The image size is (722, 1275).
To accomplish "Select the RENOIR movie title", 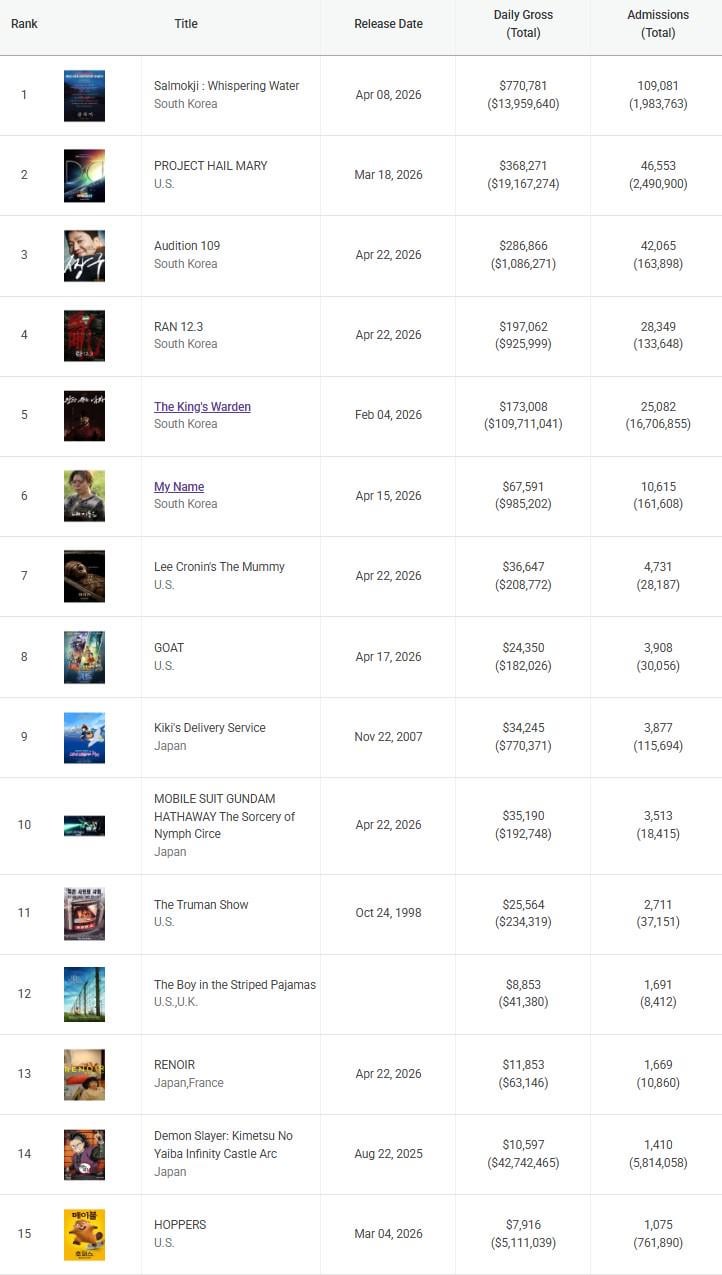I will point(175,1065).
